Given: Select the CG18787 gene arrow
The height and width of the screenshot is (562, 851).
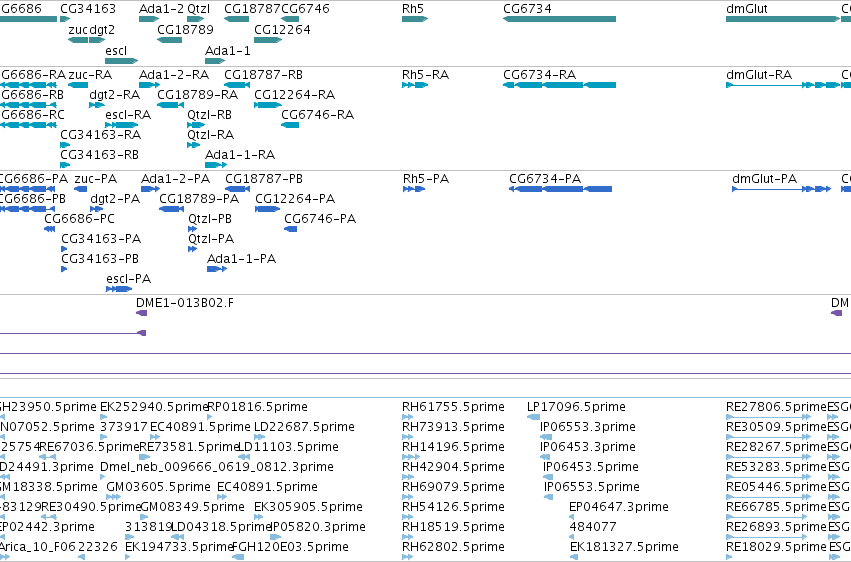Looking at the screenshot, I should pos(237,19).
